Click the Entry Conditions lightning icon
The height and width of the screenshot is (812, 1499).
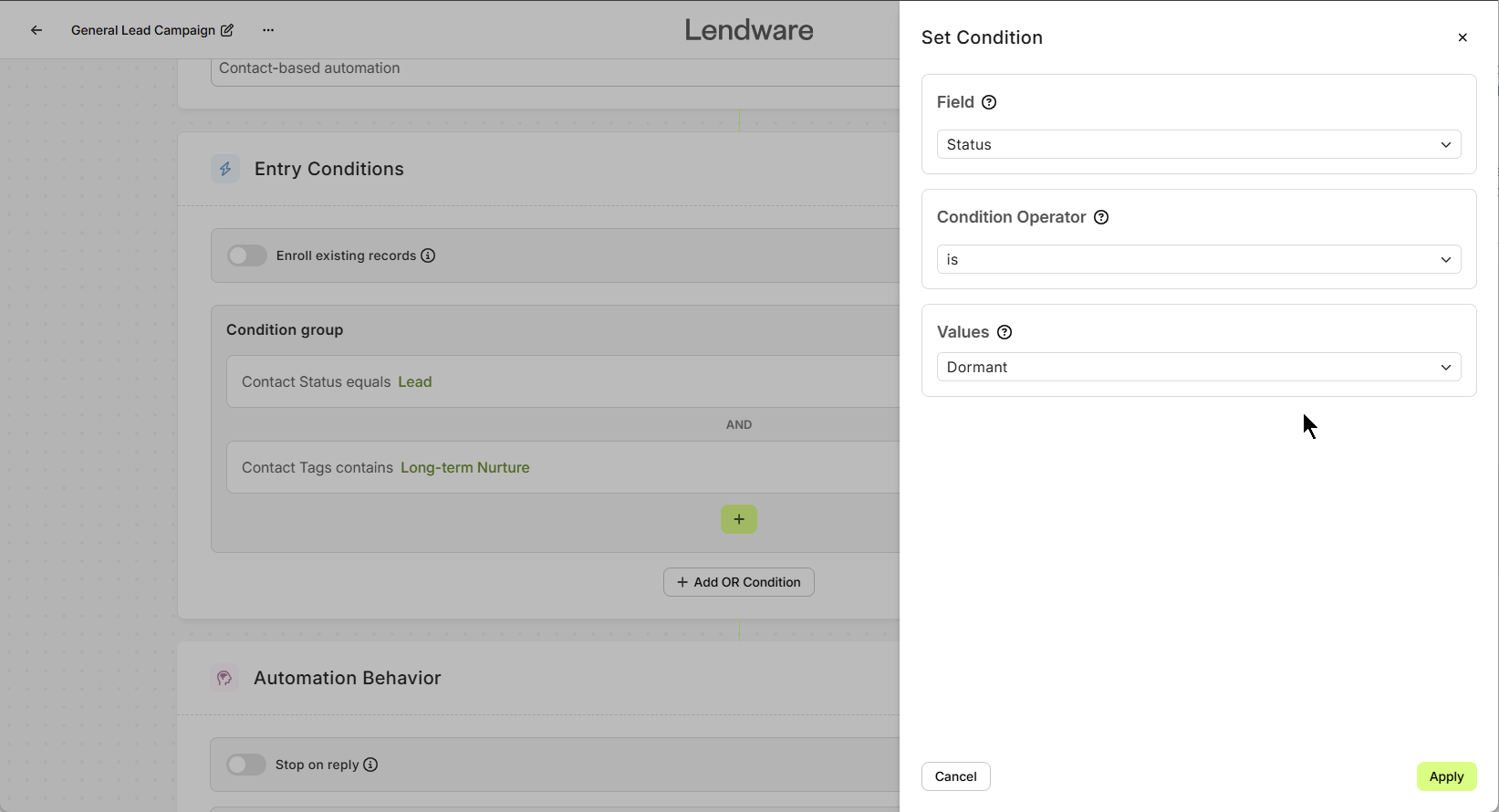[x=225, y=169]
